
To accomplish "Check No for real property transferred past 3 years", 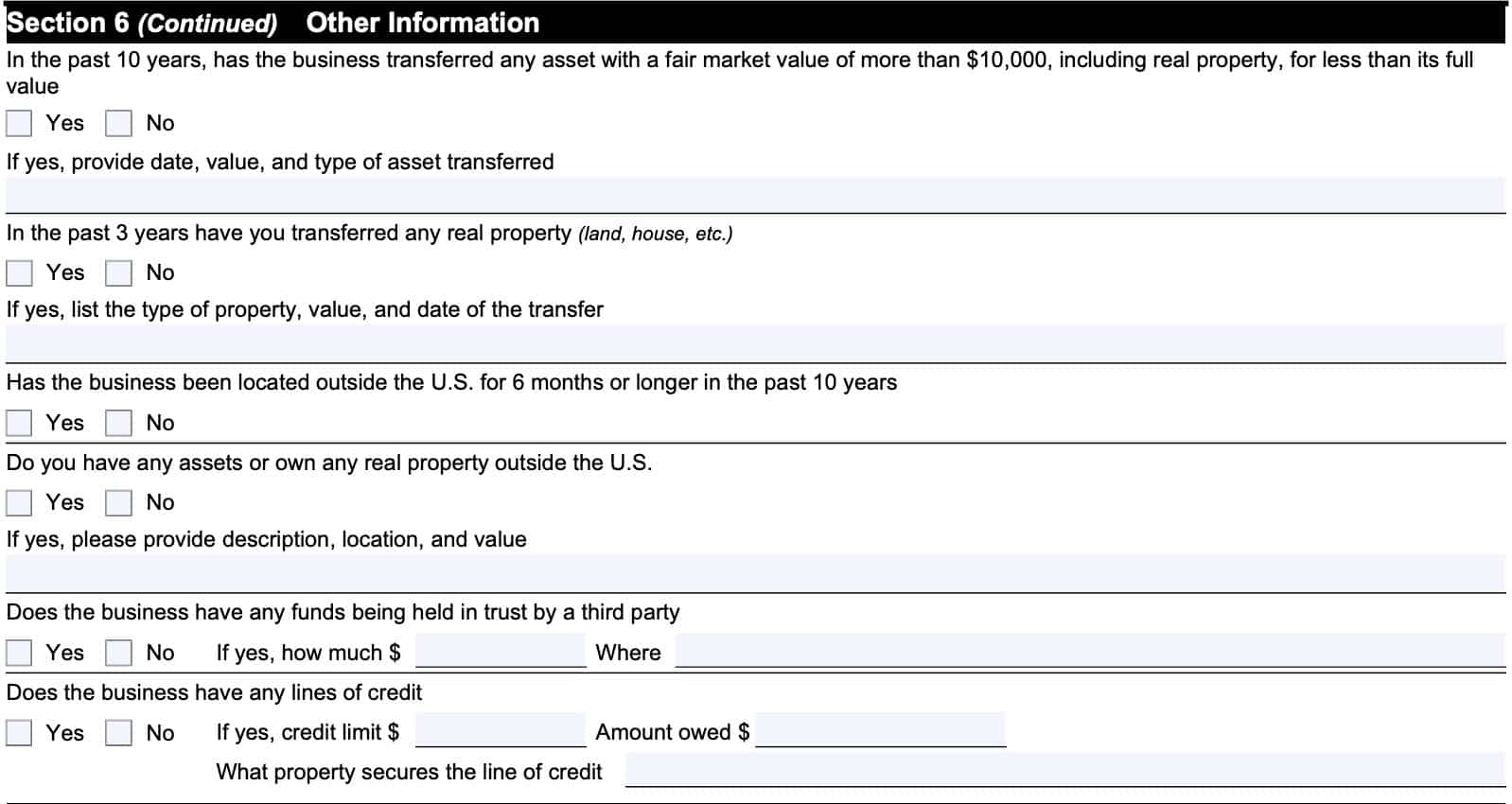I will coord(118,273).
